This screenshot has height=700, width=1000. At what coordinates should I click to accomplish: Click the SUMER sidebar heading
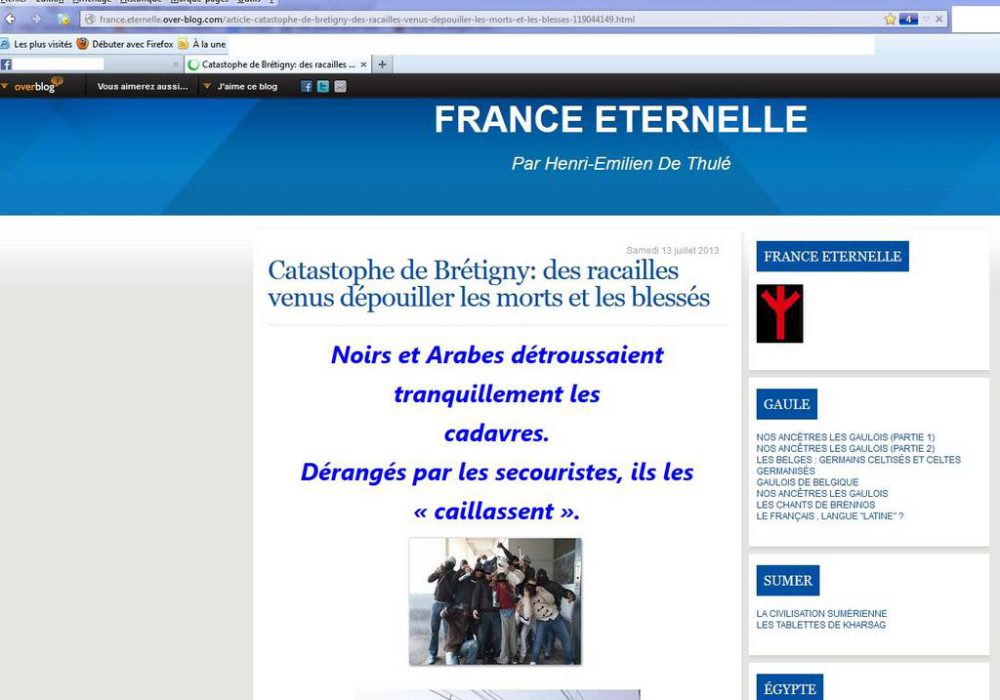tap(788, 581)
